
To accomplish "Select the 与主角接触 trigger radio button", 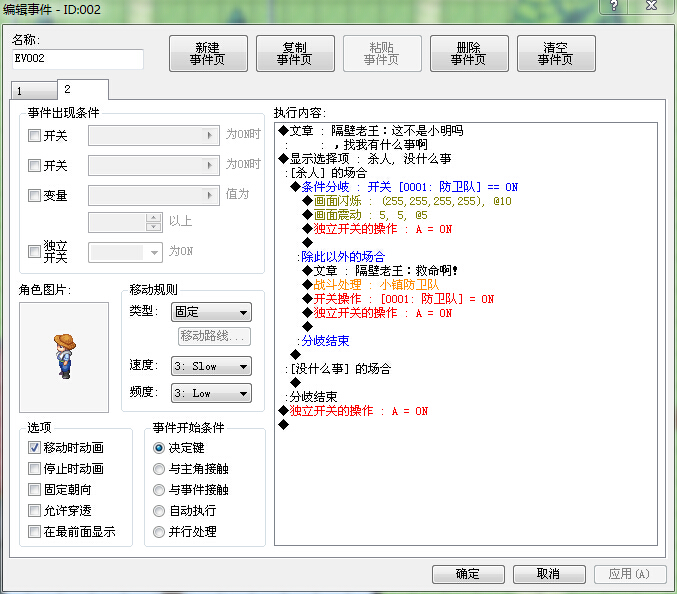I will [159, 469].
